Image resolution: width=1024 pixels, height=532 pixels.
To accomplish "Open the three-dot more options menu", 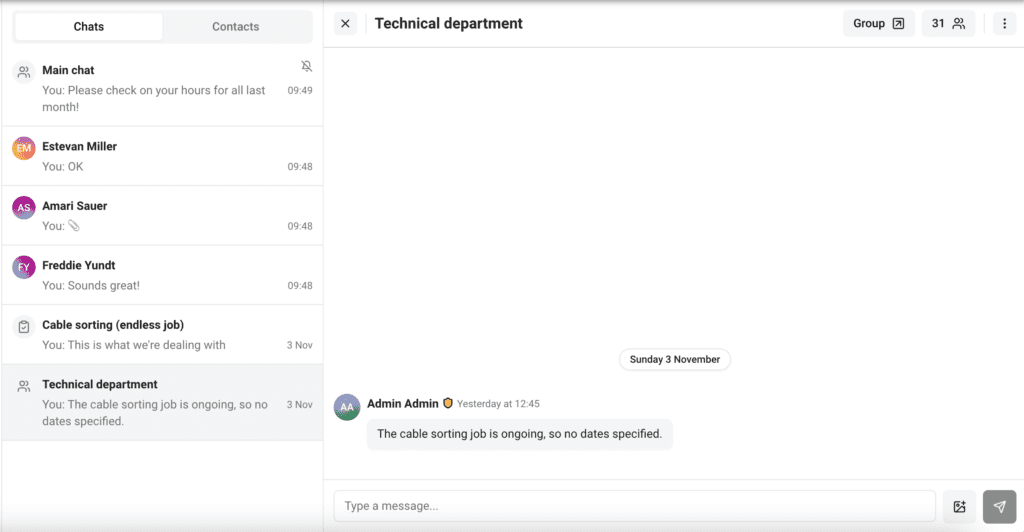I will tap(1004, 24).
